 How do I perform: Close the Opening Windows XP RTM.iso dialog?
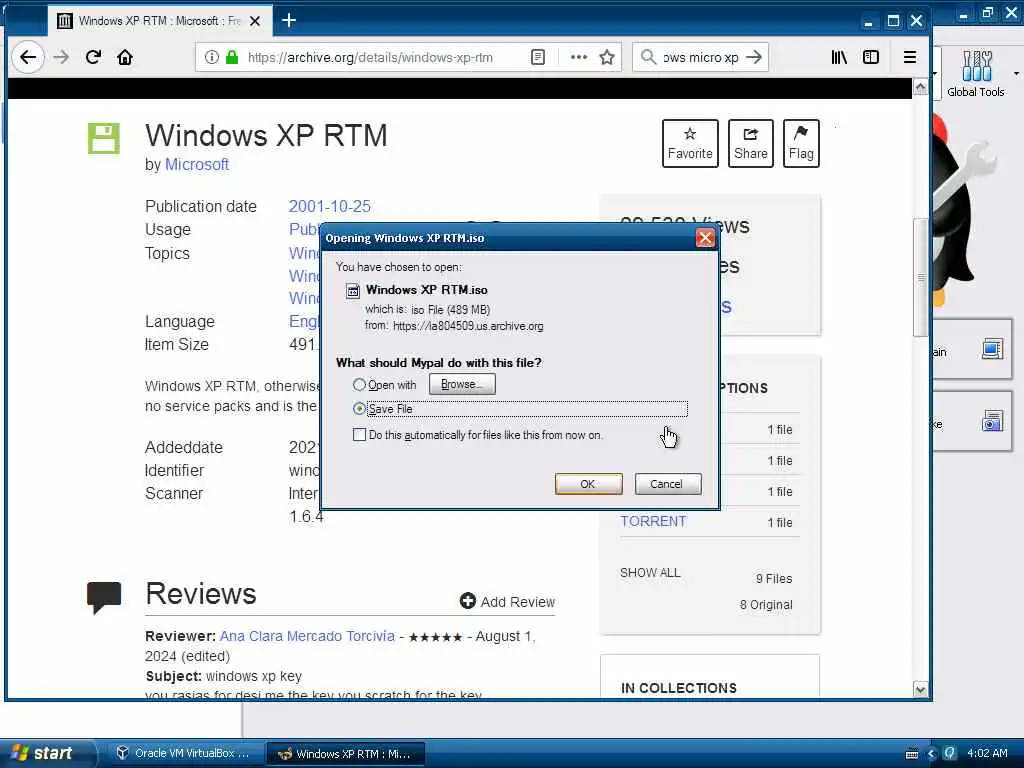705,238
